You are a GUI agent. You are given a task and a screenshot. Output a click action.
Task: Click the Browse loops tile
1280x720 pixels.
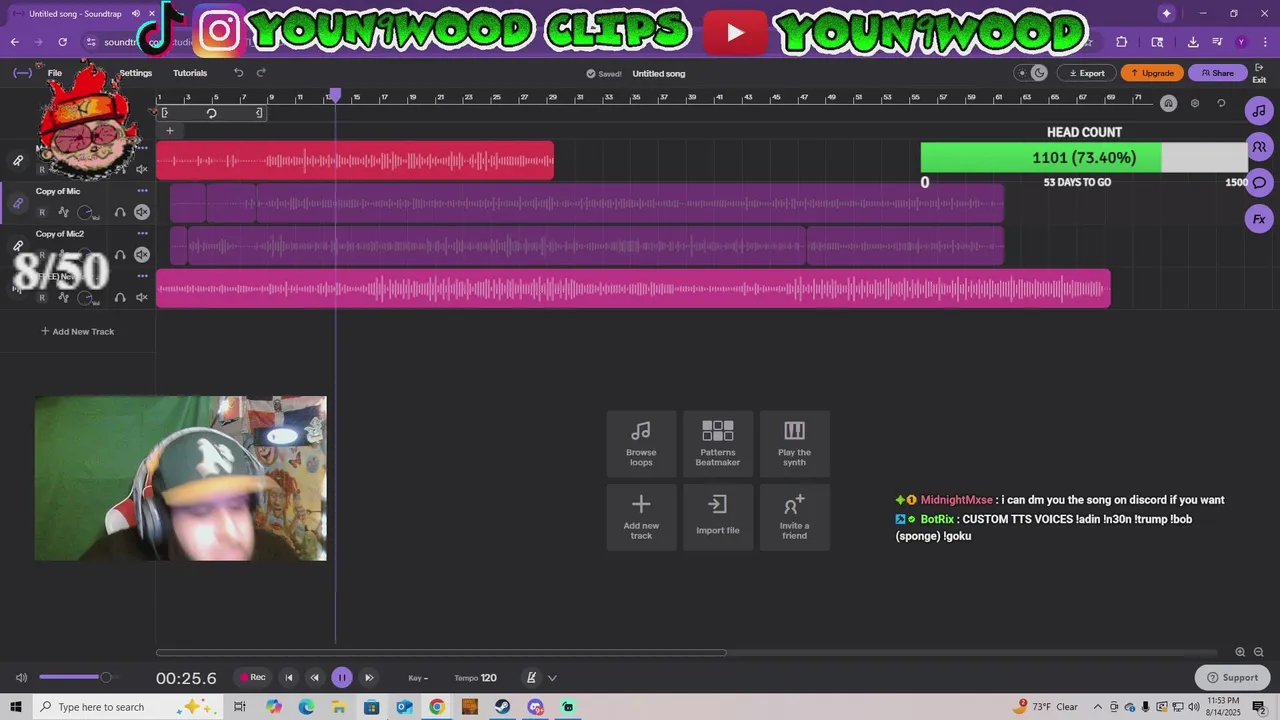(x=641, y=443)
